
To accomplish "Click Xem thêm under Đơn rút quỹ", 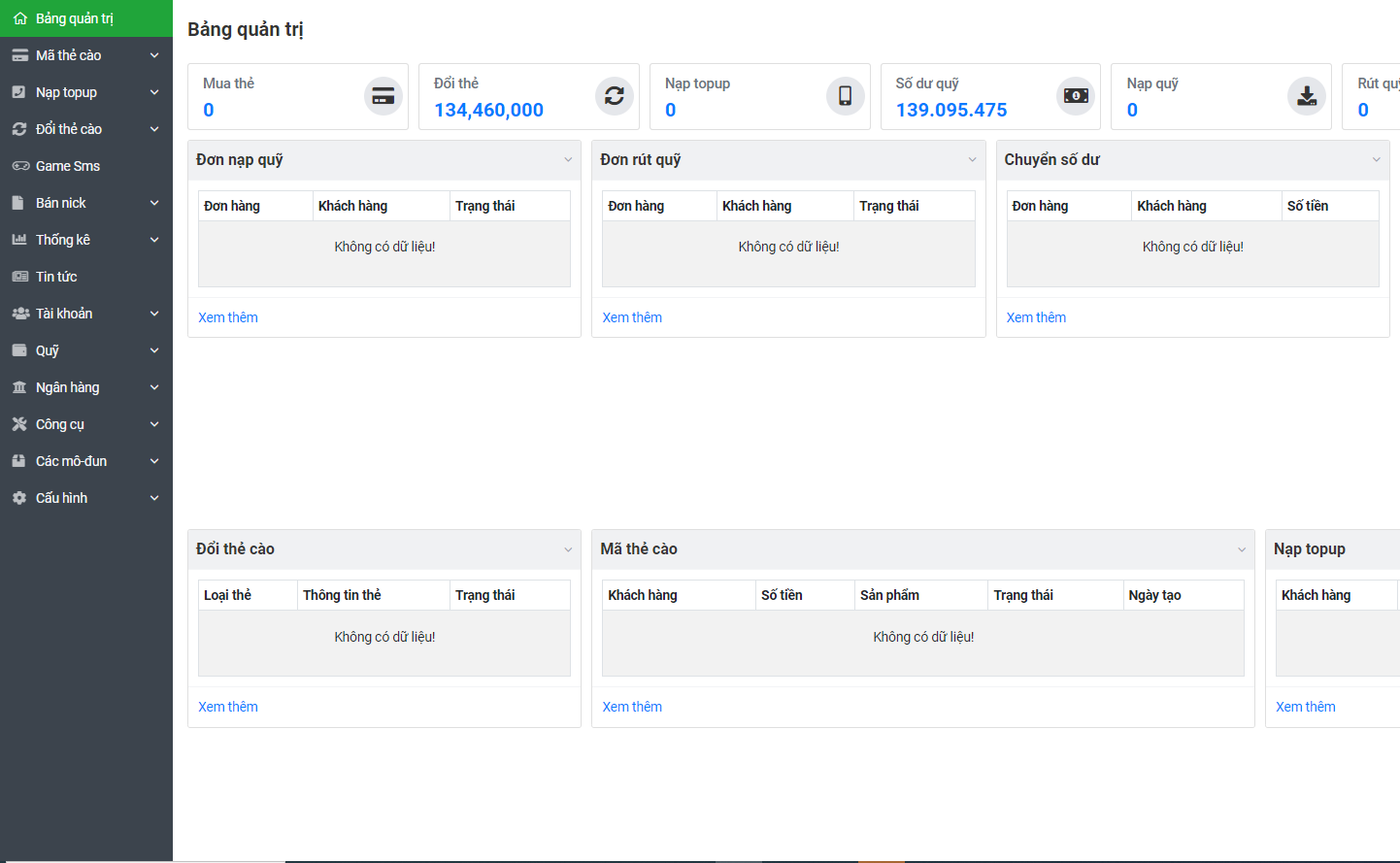I will 632,317.
